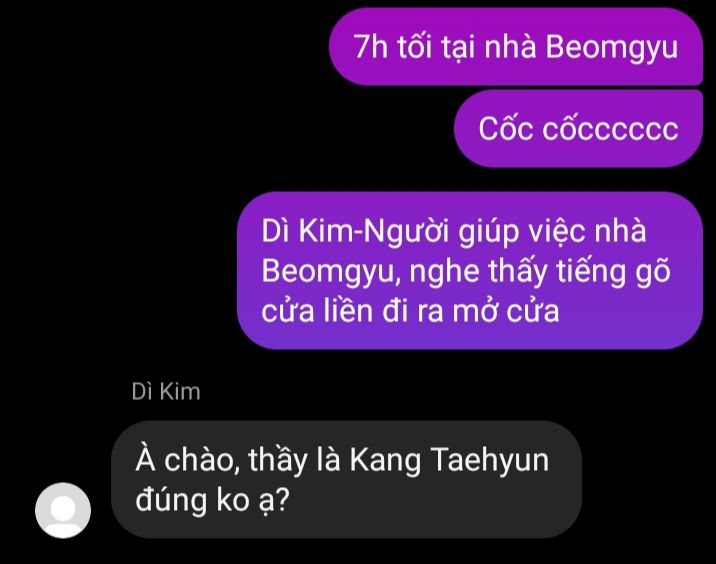Select the '7h tối tại nhà Beomgyu' message
Image resolution: width=716 pixels, height=564 pixels.
pos(516,47)
